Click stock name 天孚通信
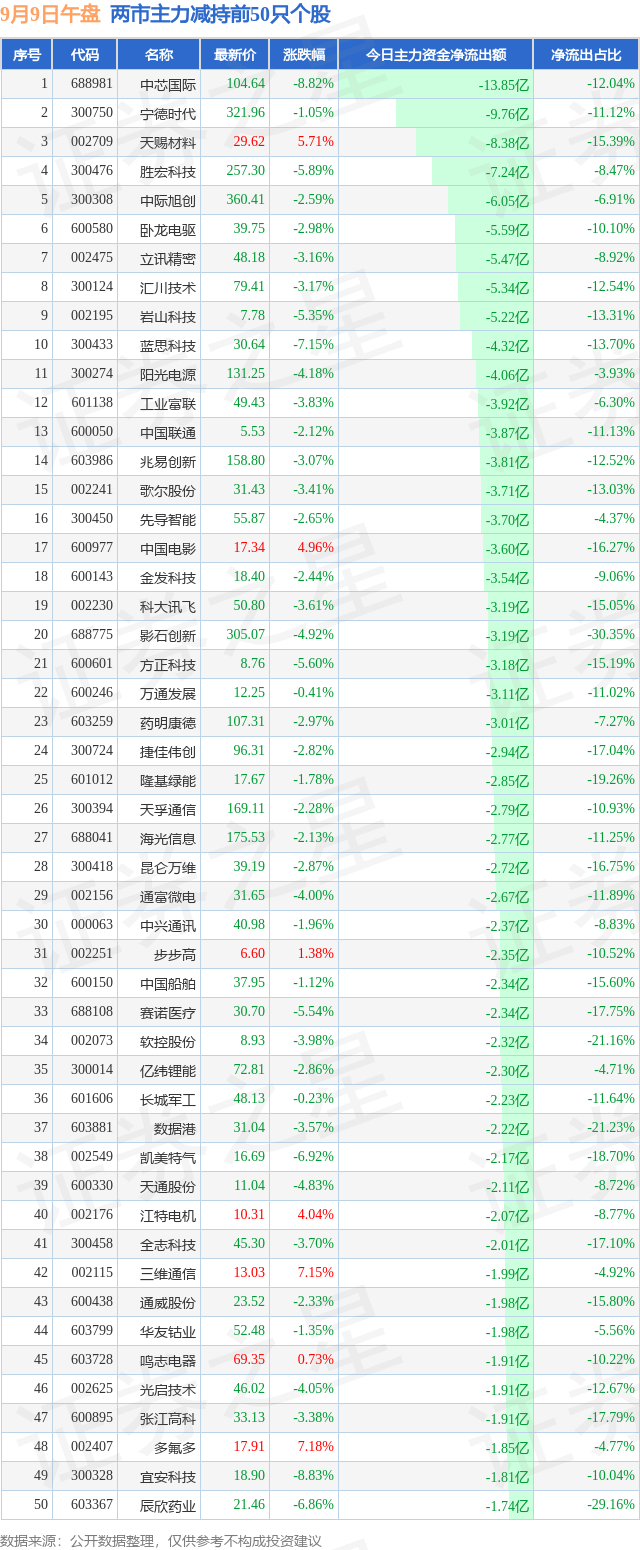 tap(168, 809)
